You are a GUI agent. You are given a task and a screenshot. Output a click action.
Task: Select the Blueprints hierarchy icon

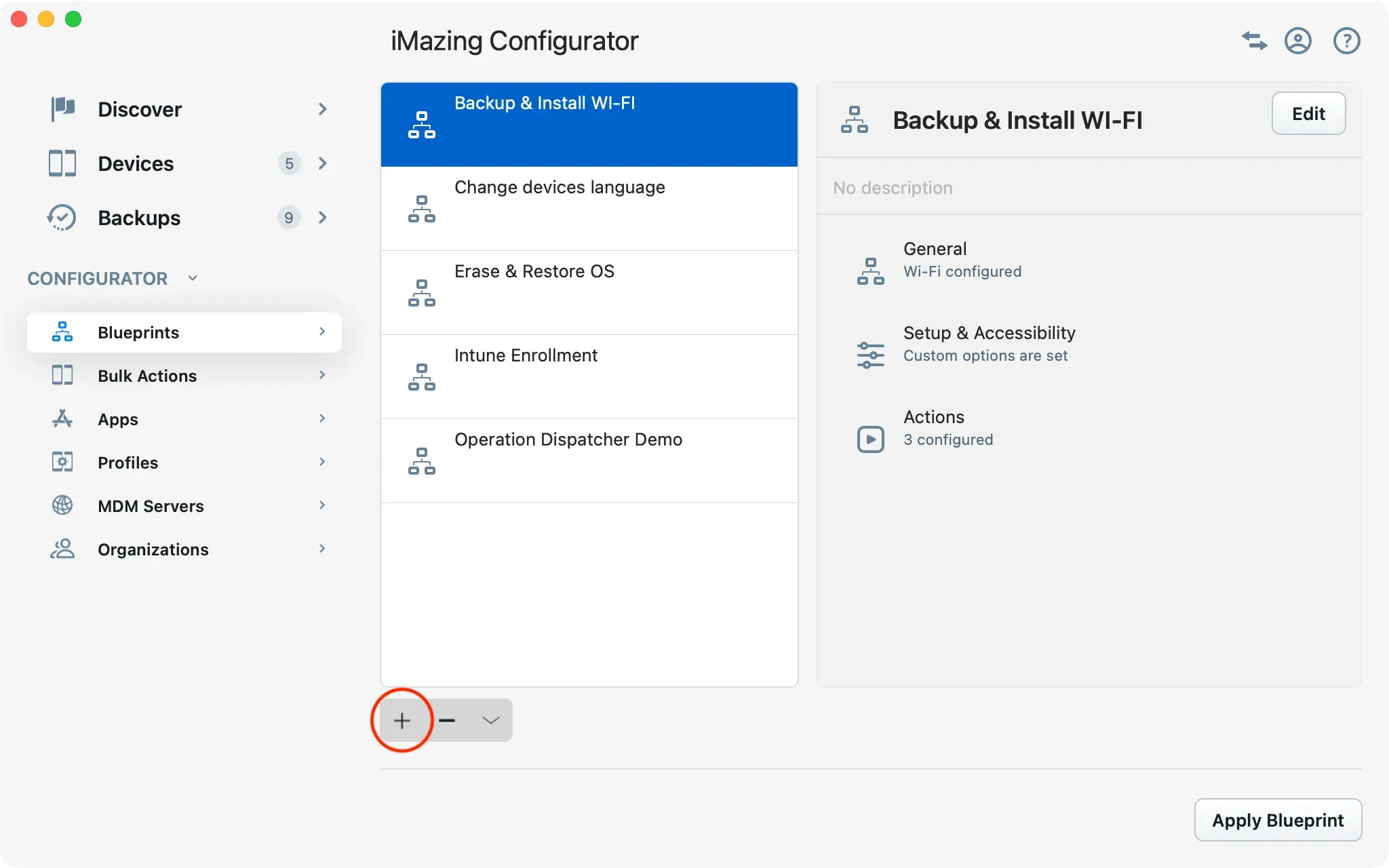click(62, 332)
